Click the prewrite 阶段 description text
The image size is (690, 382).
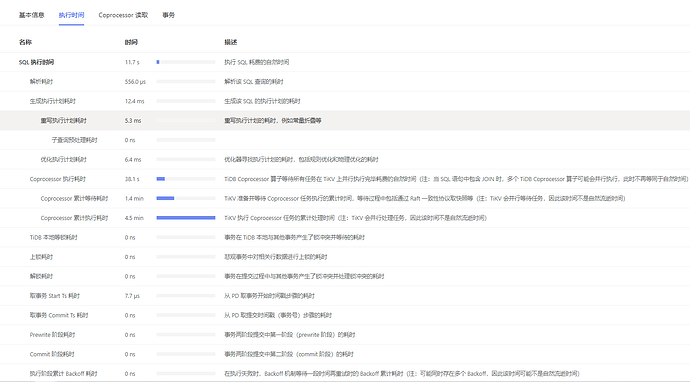click(x=290, y=334)
